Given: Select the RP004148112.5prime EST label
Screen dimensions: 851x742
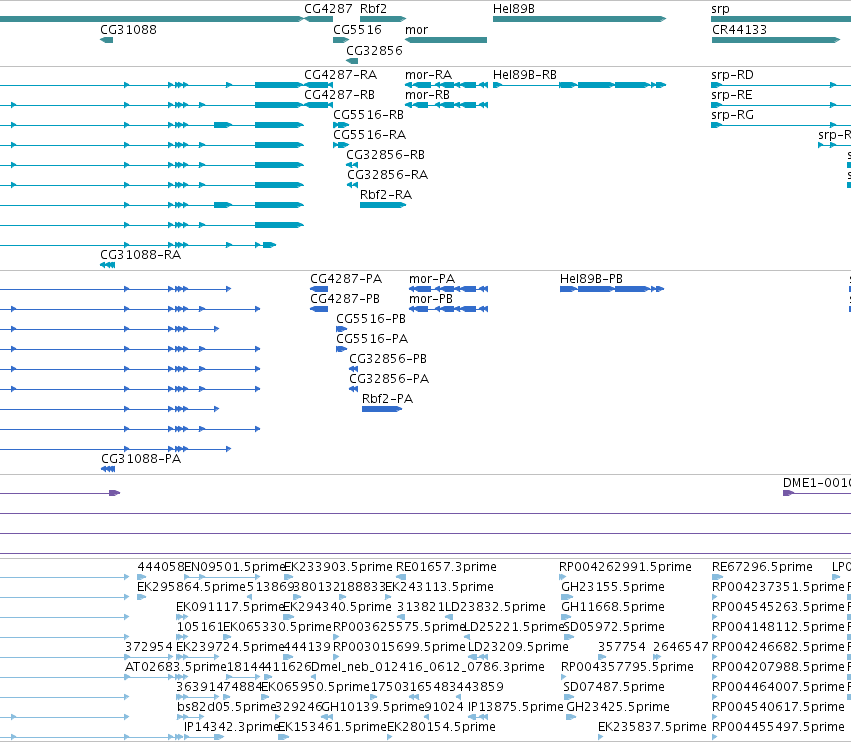Looking at the screenshot, I should pos(778,627).
